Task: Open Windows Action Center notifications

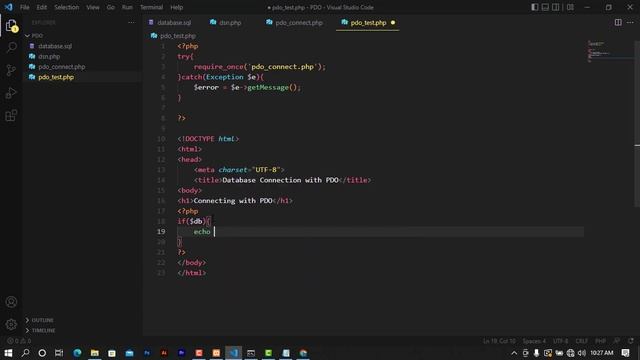Action: click(625, 353)
